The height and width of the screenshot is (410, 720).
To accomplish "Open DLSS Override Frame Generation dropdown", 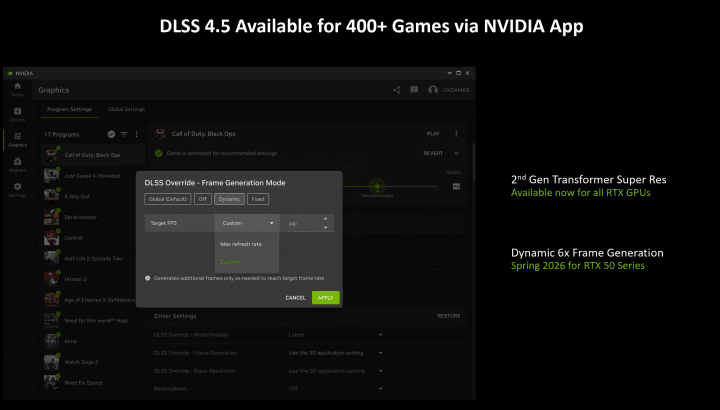I will click(x=336, y=353).
